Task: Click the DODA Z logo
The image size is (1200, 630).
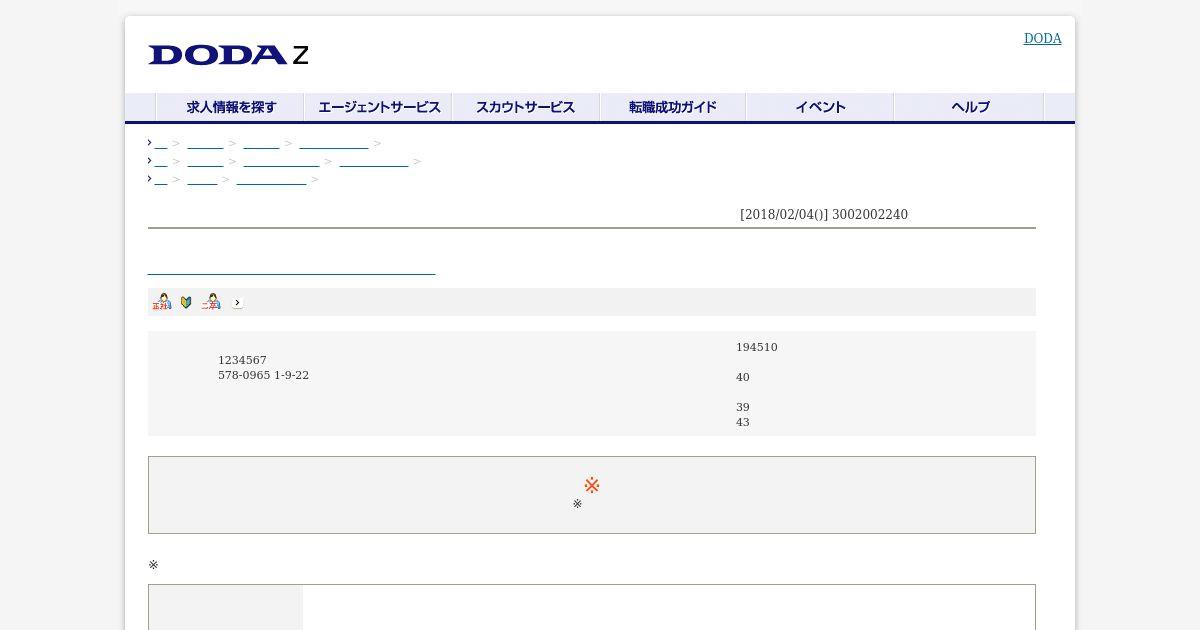Action: (228, 55)
